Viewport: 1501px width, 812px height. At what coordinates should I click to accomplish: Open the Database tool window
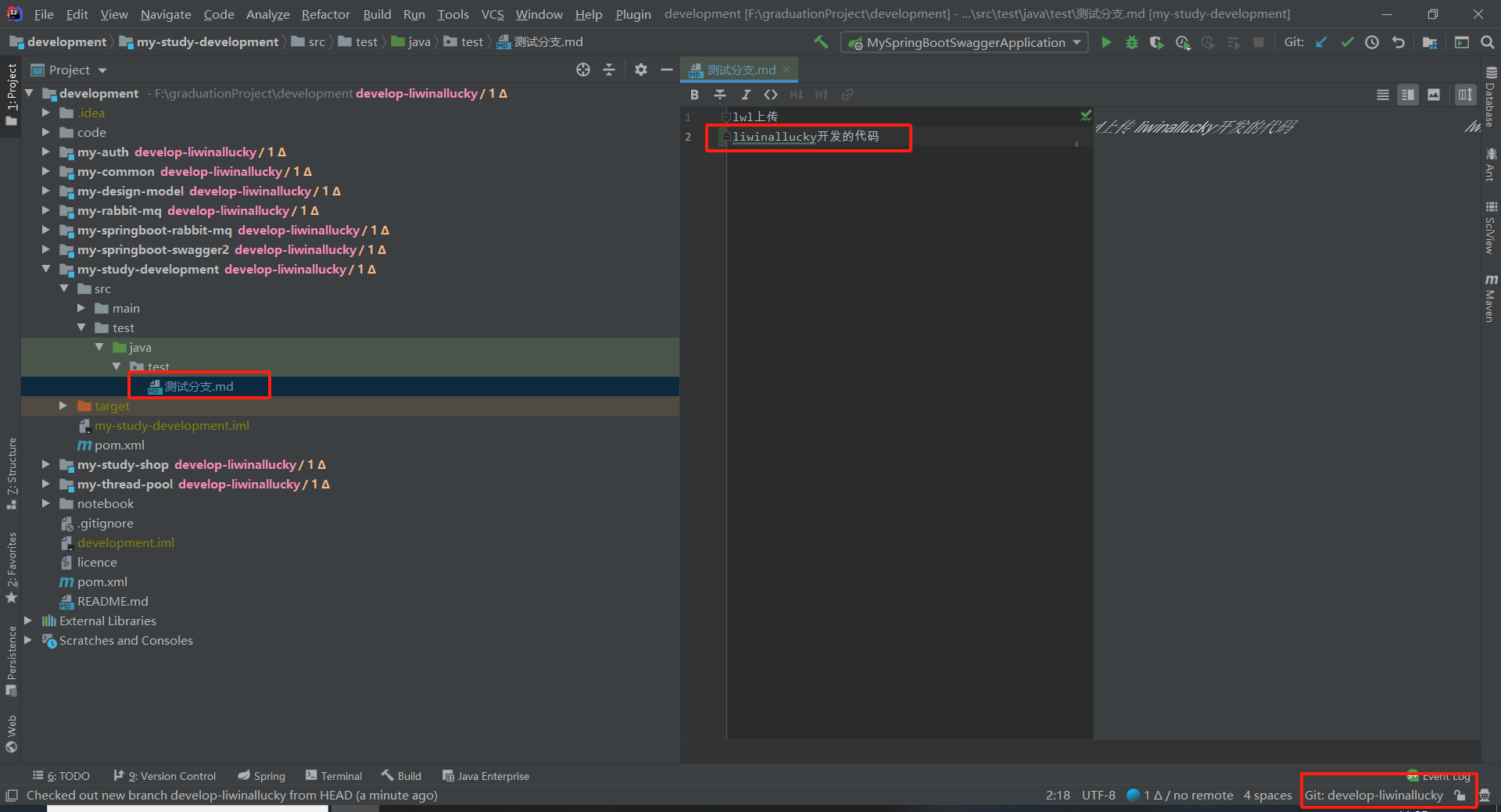(1491, 98)
